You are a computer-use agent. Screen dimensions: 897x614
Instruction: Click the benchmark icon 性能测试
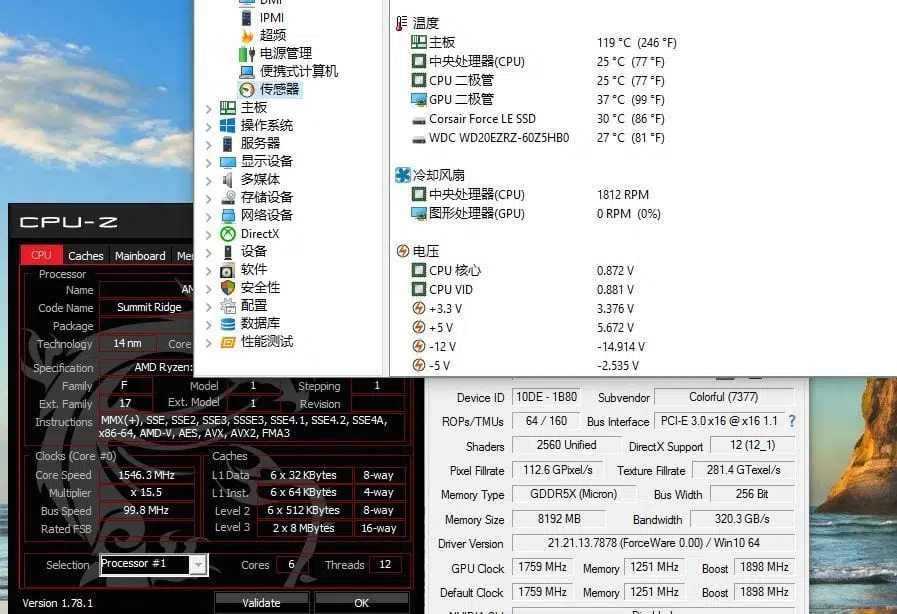tap(228, 342)
